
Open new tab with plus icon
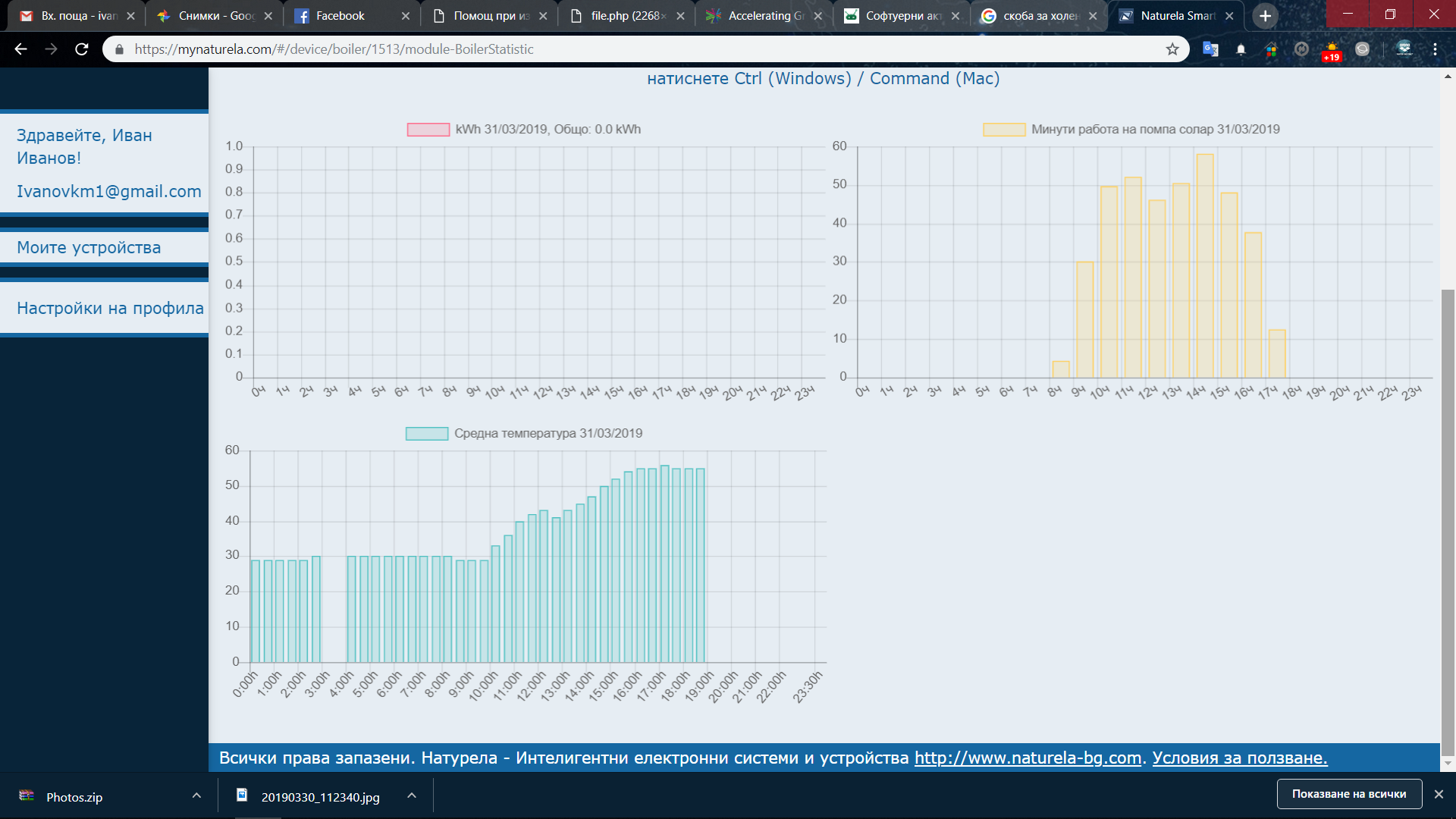(x=1265, y=16)
